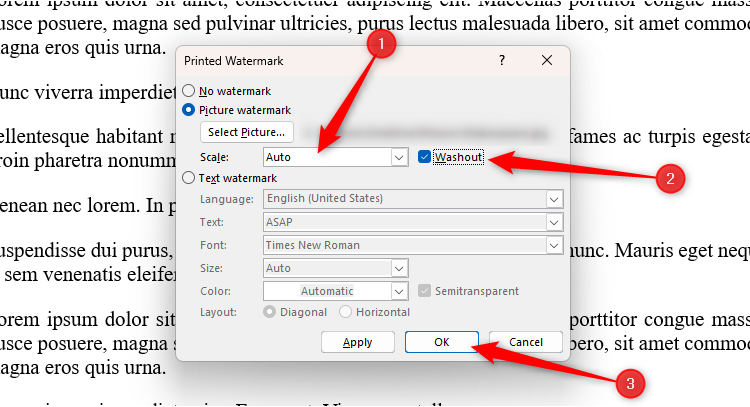Click the help question mark icon

[x=501, y=60]
